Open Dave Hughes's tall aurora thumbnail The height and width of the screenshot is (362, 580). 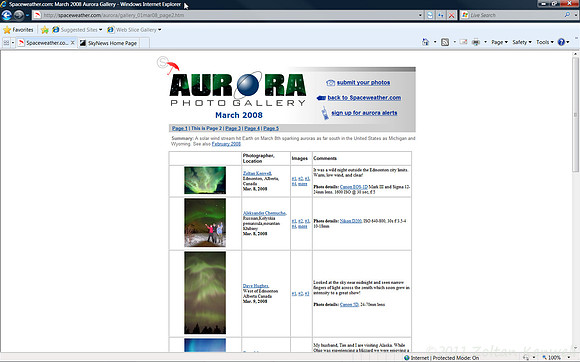point(205,293)
